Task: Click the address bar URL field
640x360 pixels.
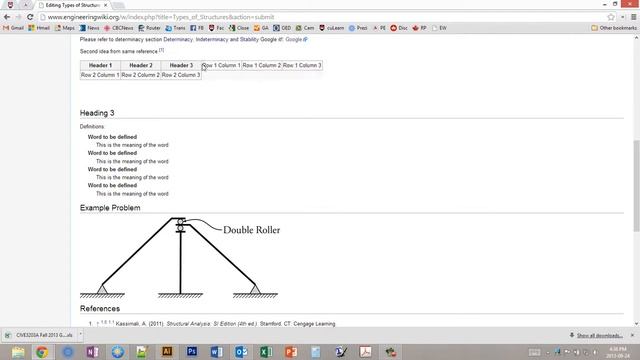Action: (322, 17)
